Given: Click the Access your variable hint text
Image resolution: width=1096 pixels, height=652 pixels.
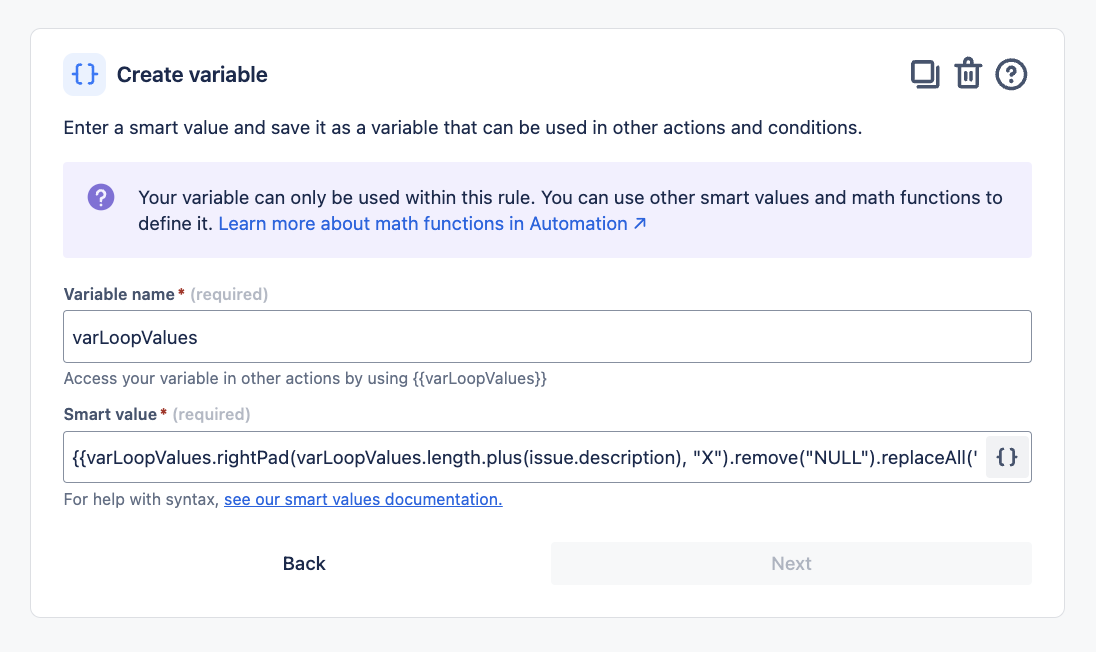Looking at the screenshot, I should 305,379.
